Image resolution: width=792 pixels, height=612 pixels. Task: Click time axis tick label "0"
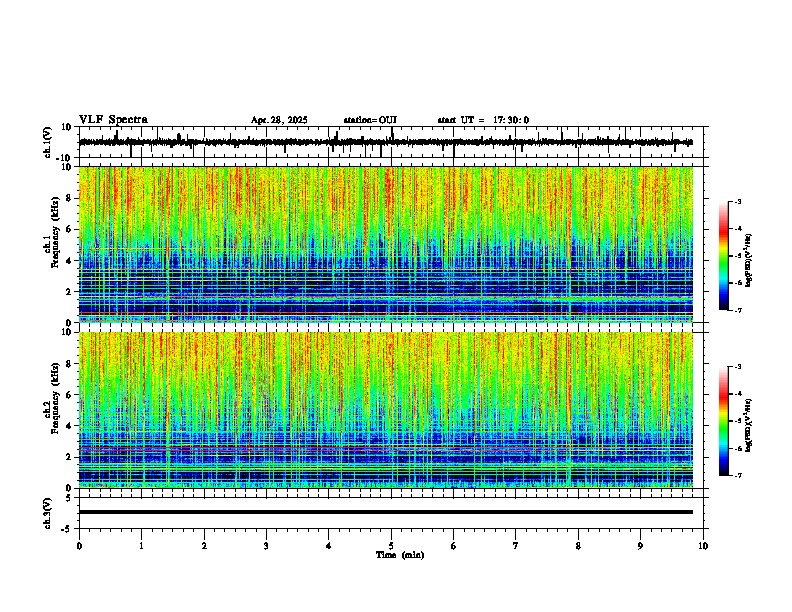click(x=79, y=546)
